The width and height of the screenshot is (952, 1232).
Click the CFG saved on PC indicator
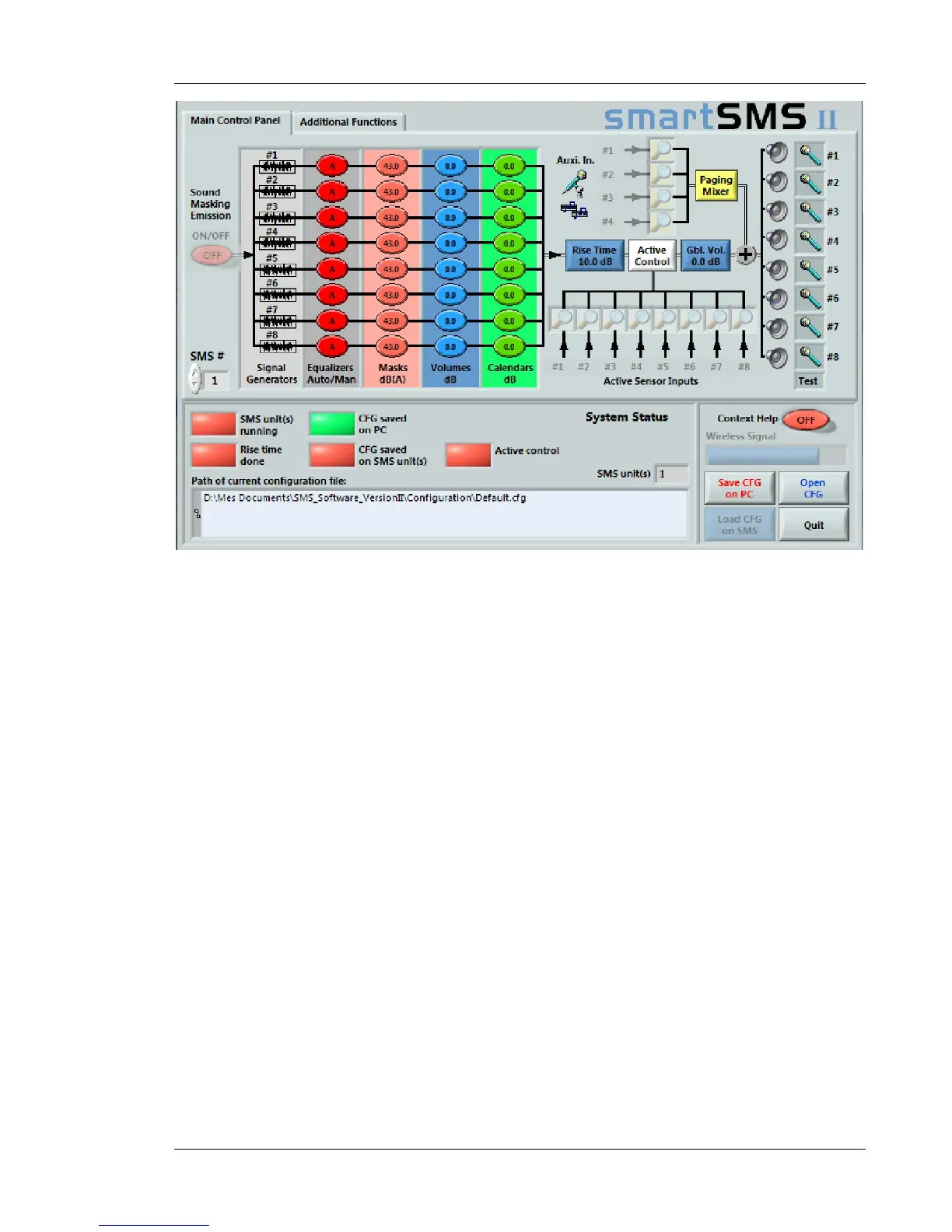pos(331,424)
